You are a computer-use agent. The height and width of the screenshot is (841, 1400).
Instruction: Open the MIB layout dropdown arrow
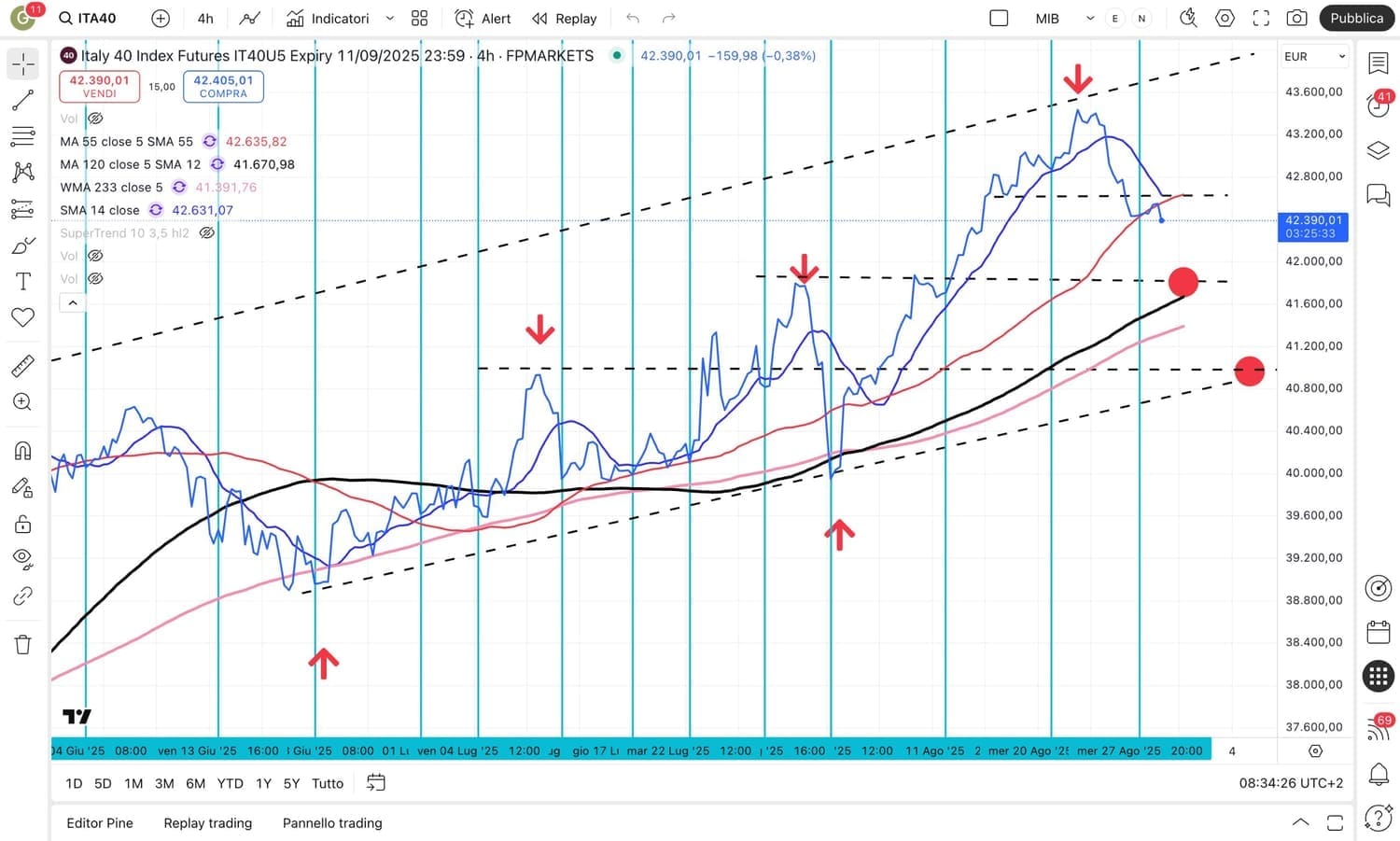[1090, 18]
